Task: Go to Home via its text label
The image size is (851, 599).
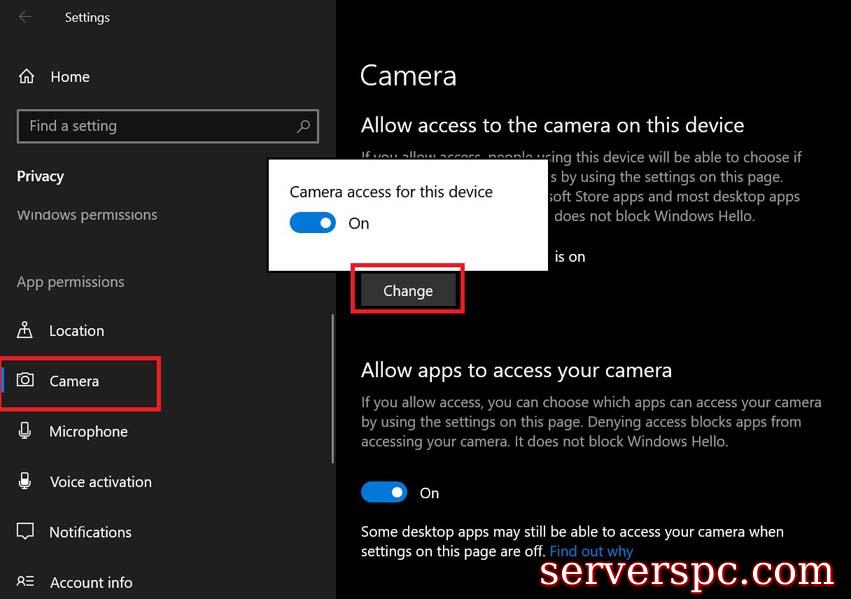Action: (70, 77)
